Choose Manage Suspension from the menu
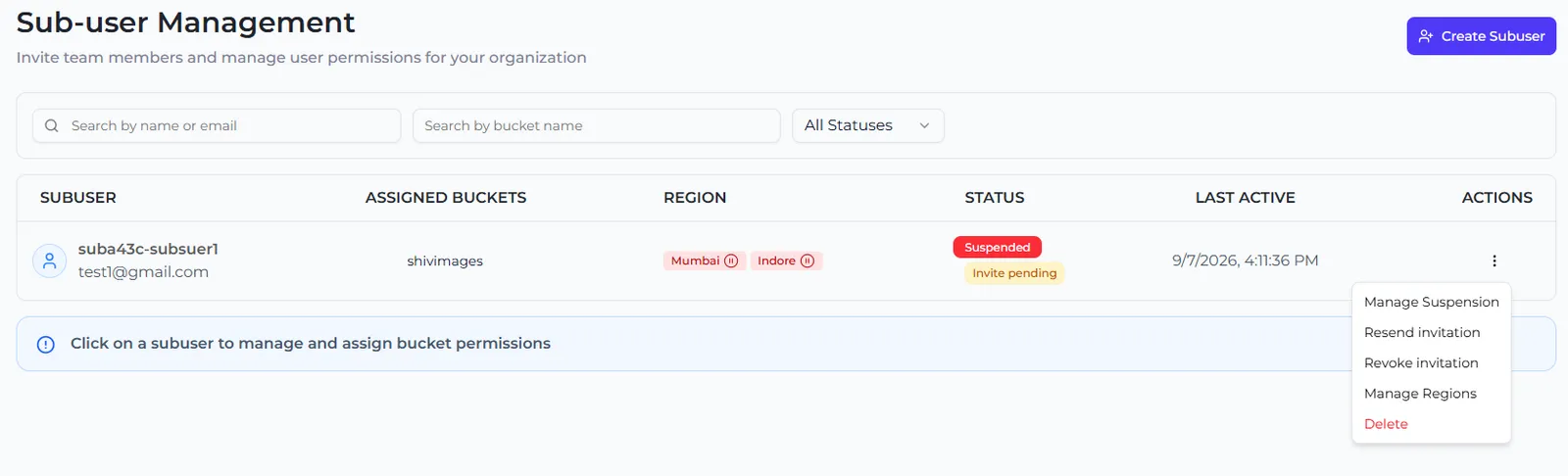1568x476 pixels. pyautogui.click(x=1431, y=302)
